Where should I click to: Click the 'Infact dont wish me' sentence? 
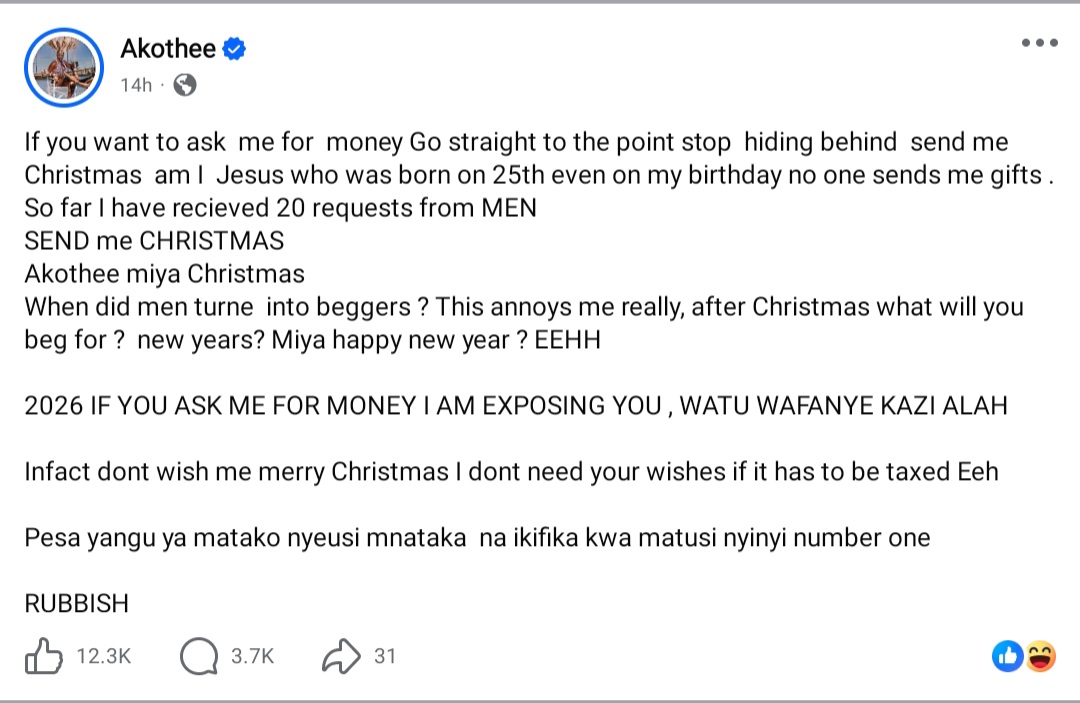[511, 472]
